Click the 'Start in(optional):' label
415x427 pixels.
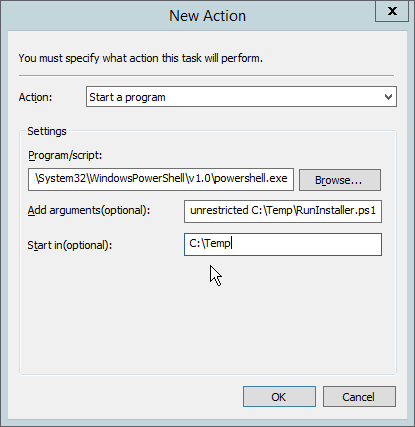70,245
